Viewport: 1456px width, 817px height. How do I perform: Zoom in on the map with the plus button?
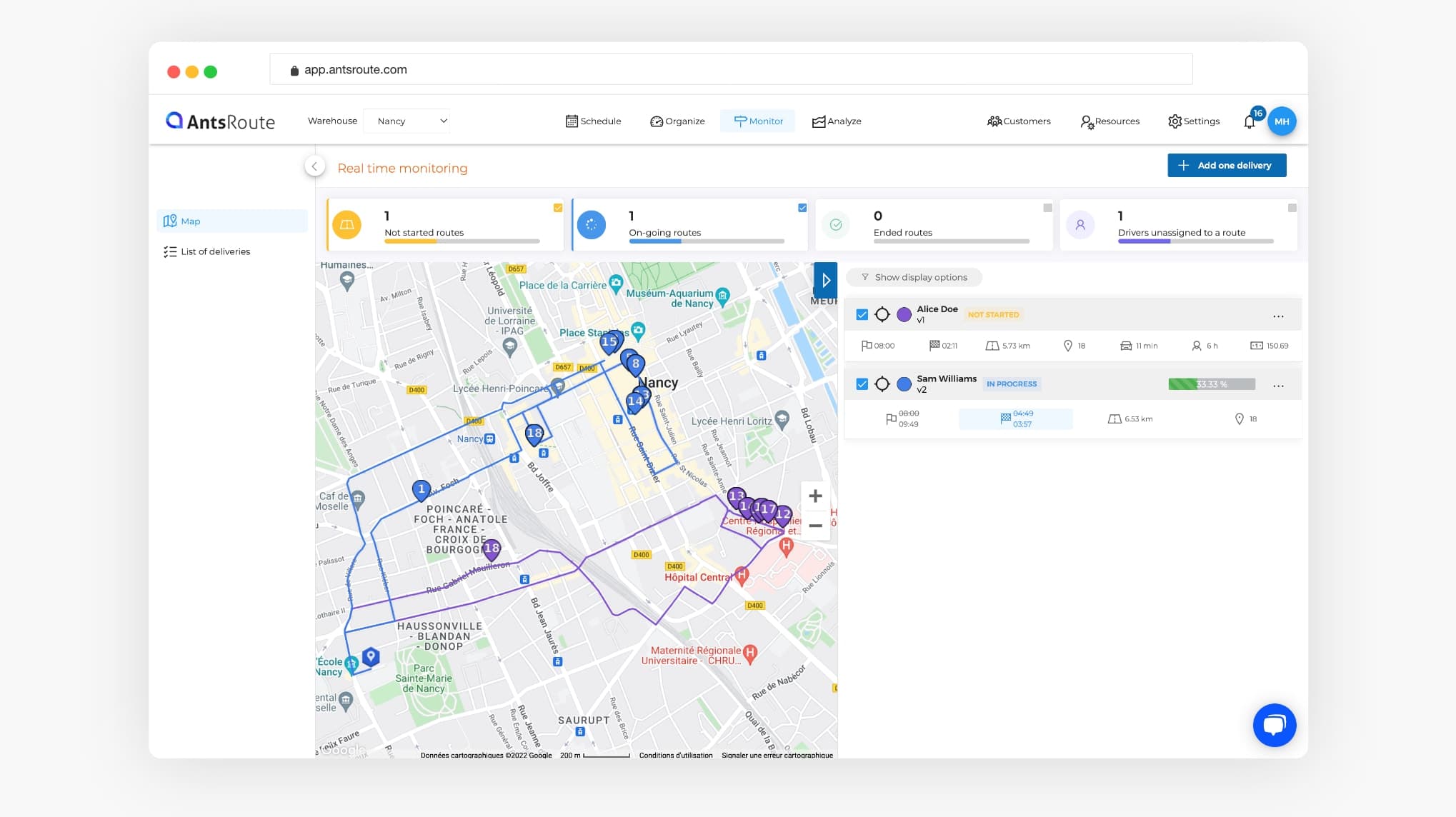pyautogui.click(x=815, y=496)
